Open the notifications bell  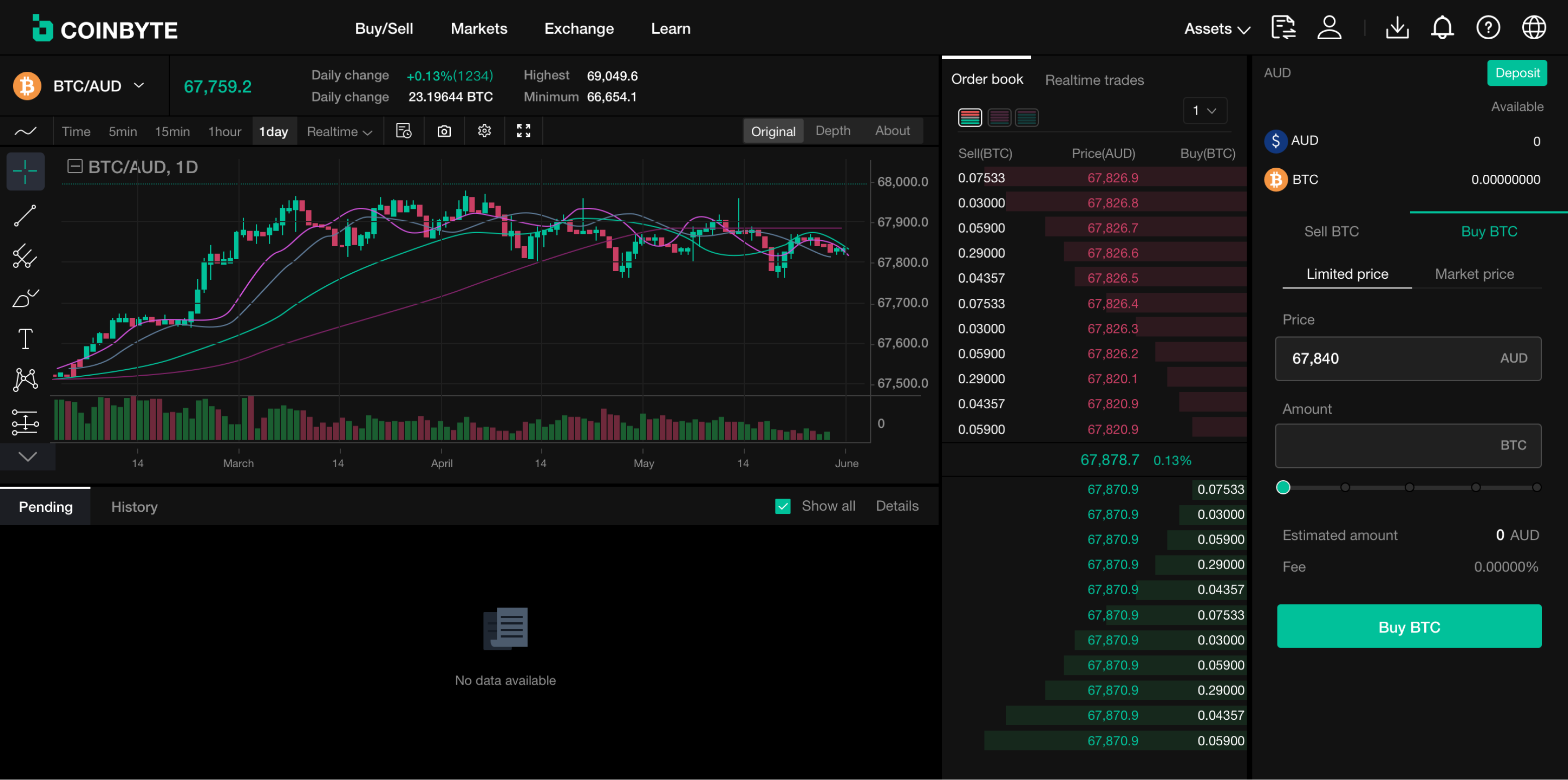1442,28
